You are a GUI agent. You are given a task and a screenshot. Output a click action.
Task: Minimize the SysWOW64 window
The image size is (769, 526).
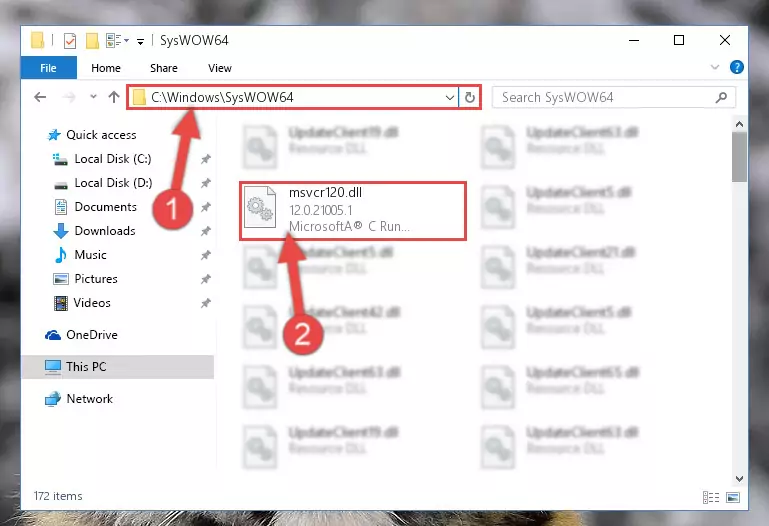634,40
